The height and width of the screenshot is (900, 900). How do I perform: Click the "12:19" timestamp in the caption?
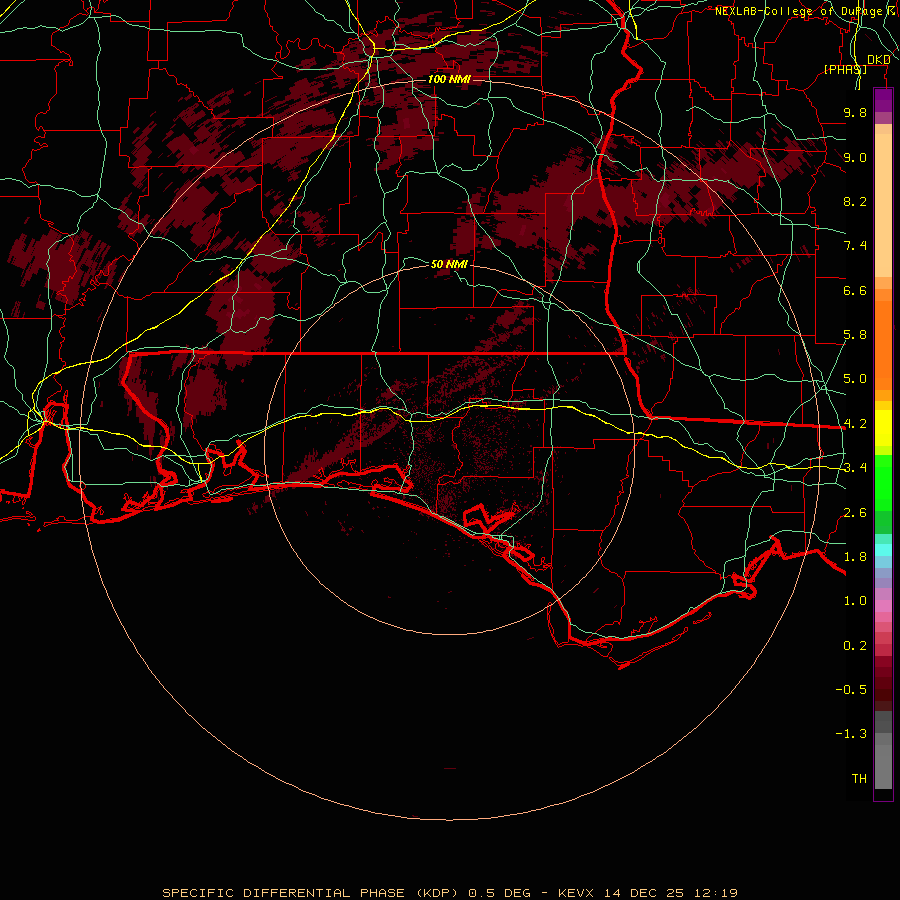click(715, 893)
